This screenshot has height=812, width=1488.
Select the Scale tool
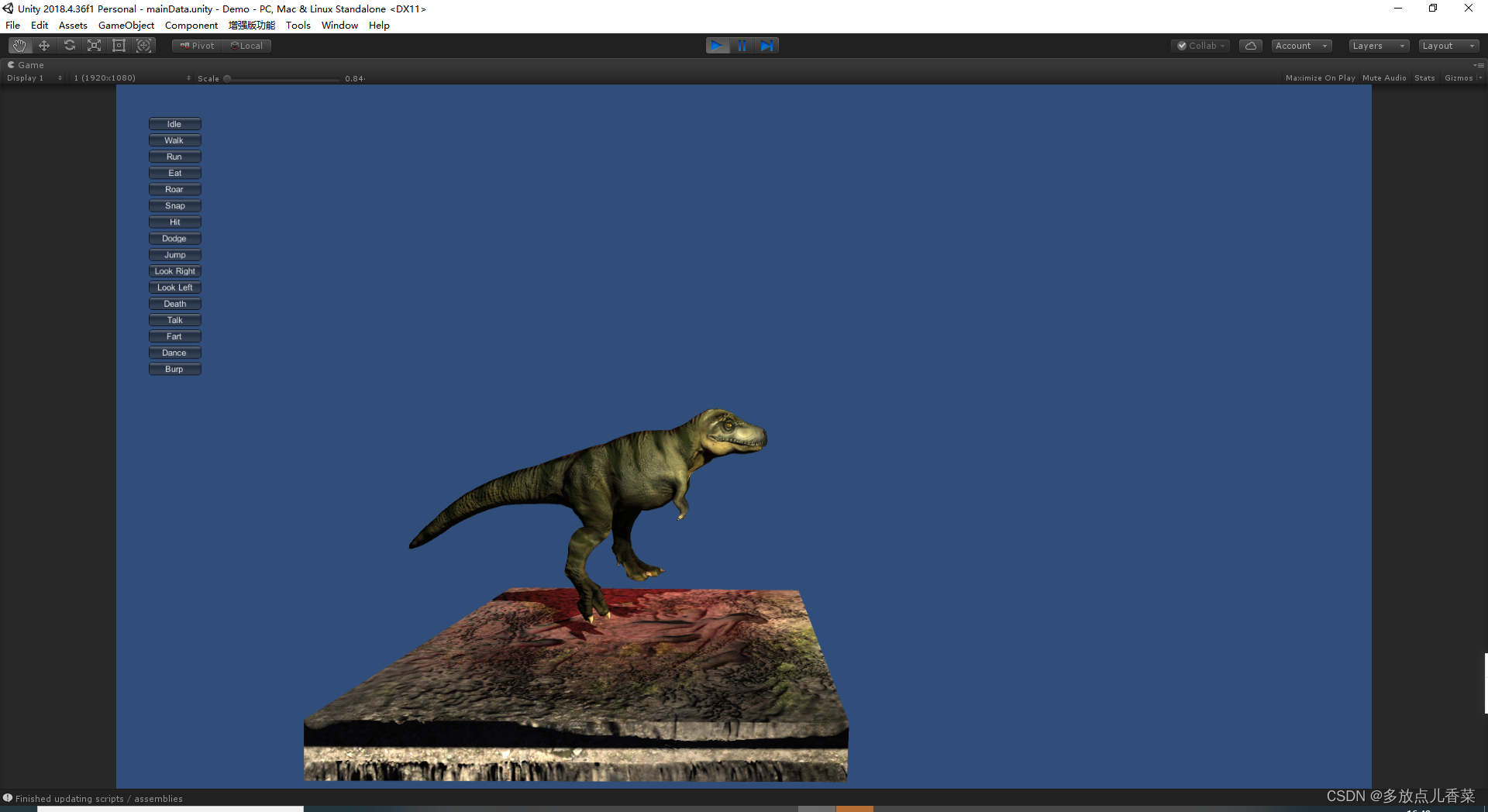point(94,46)
